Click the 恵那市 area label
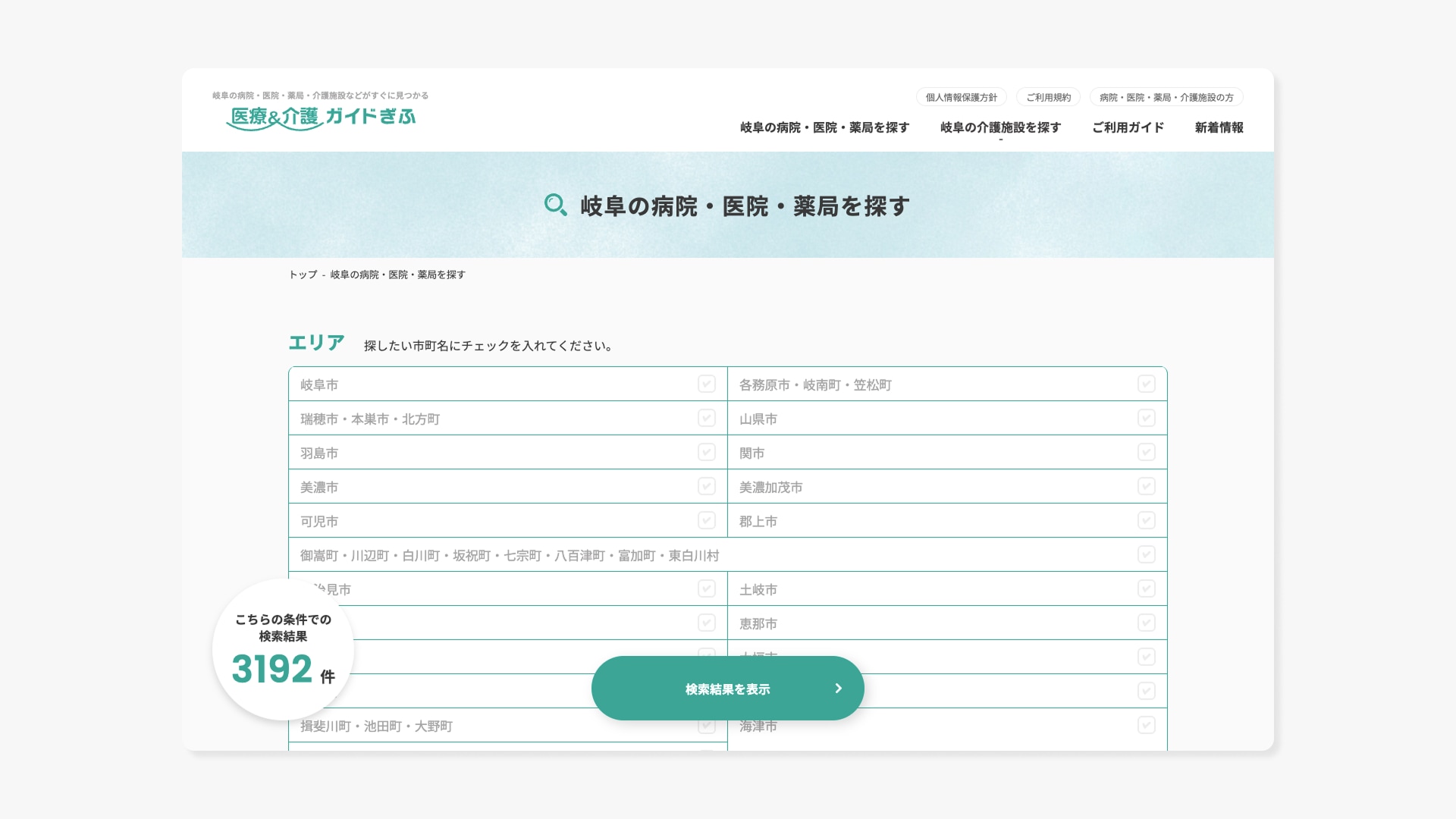Screen dimensions: 1456x819 pyautogui.click(x=758, y=623)
